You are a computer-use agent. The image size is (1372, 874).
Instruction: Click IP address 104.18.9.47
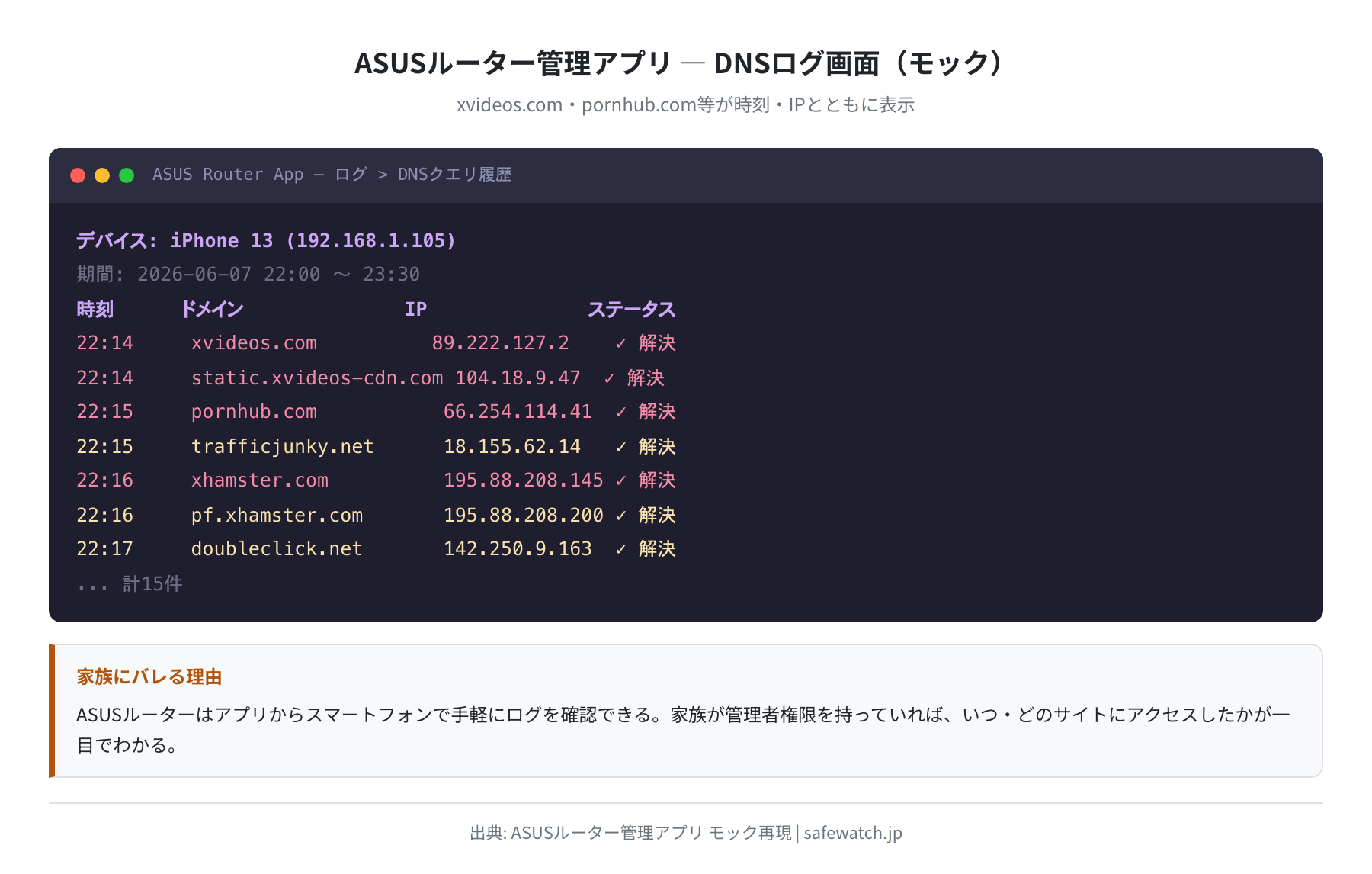point(518,378)
